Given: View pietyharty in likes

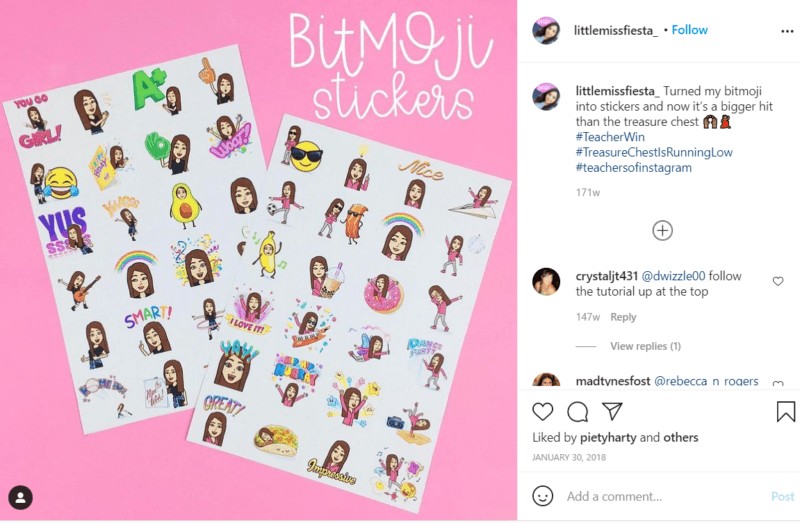Looking at the screenshot, I should tap(608, 438).
